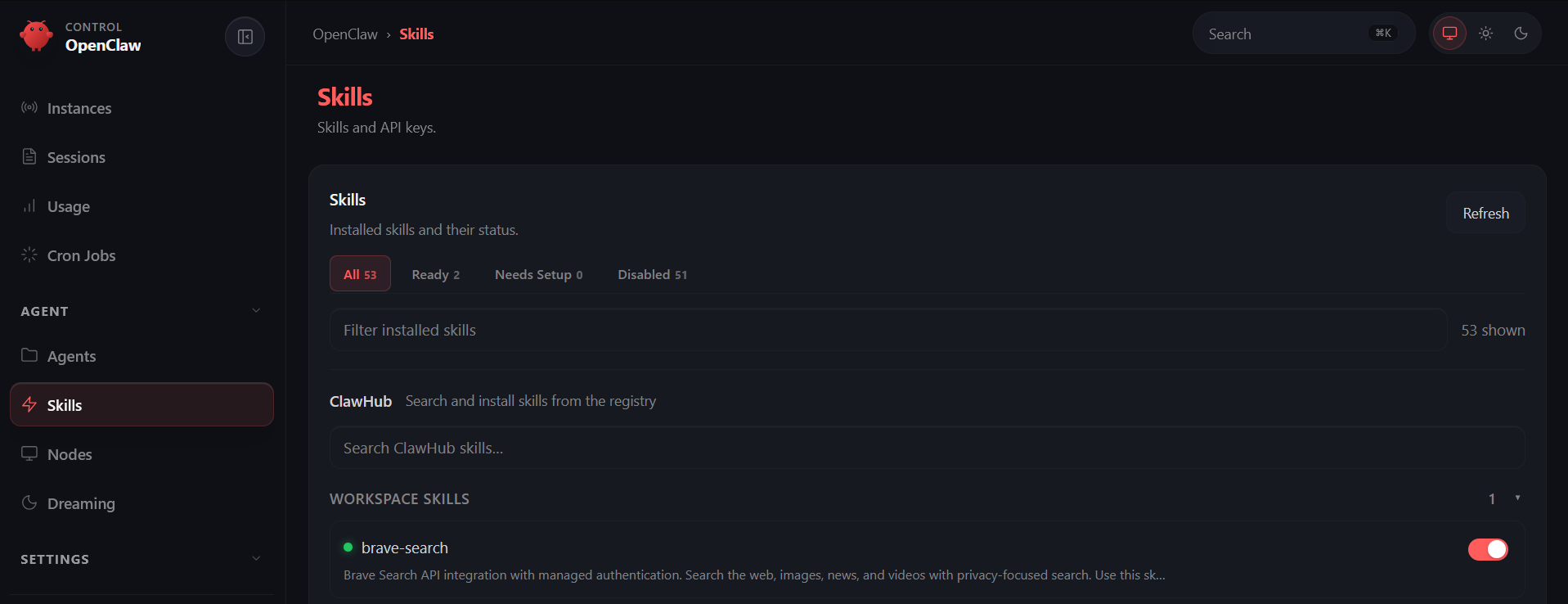Image resolution: width=1568 pixels, height=604 pixels.
Task: Switch to the Ready skills tab
Action: (435, 274)
